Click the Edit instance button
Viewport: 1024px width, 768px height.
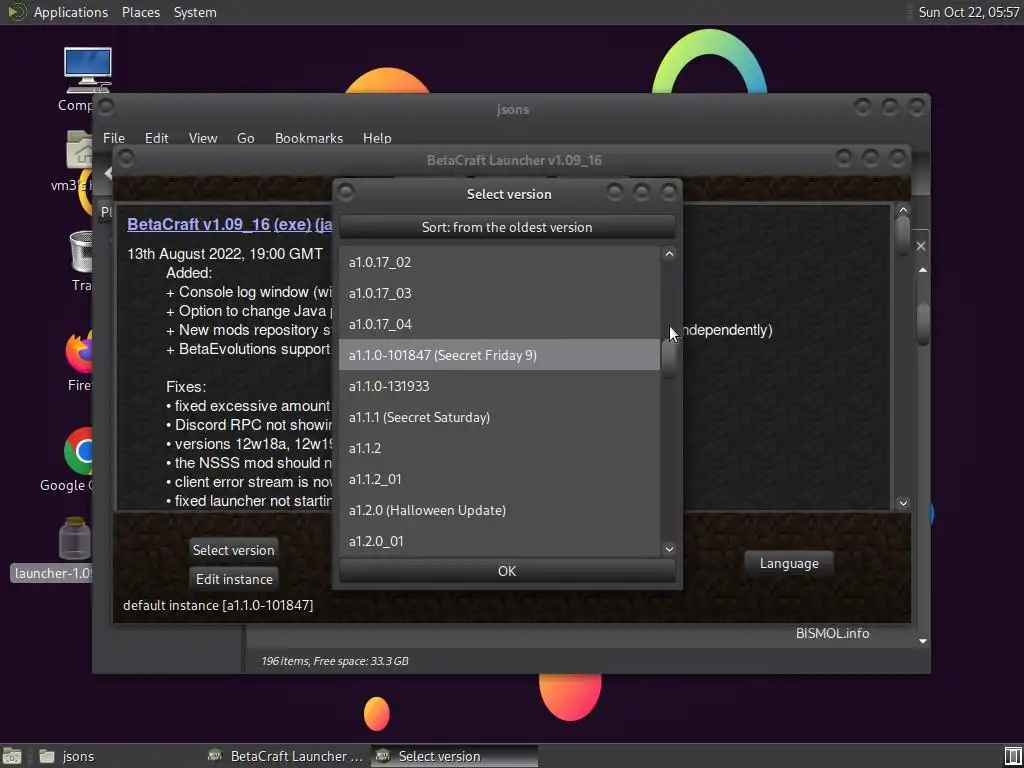coord(234,579)
